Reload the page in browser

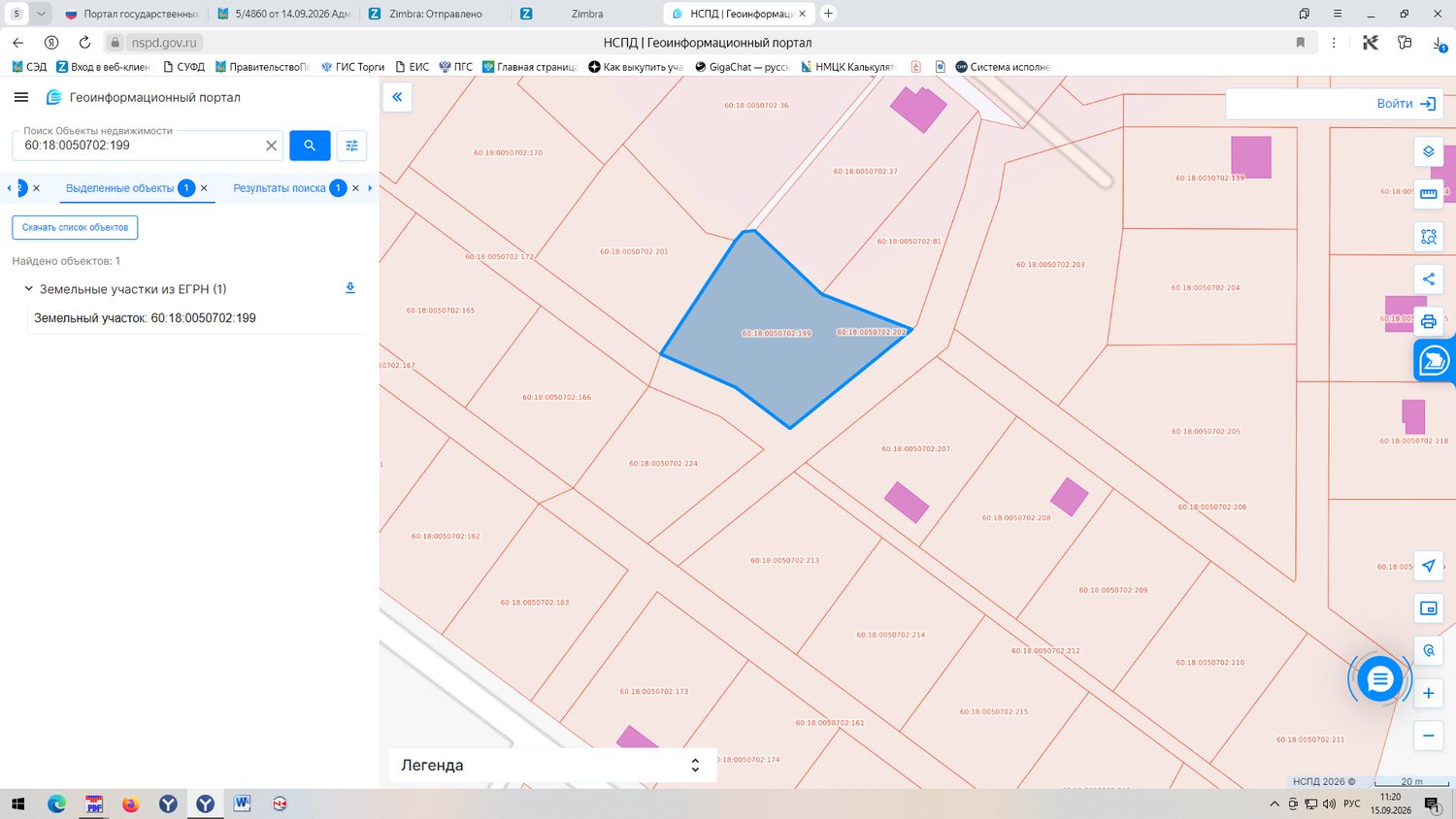84,43
